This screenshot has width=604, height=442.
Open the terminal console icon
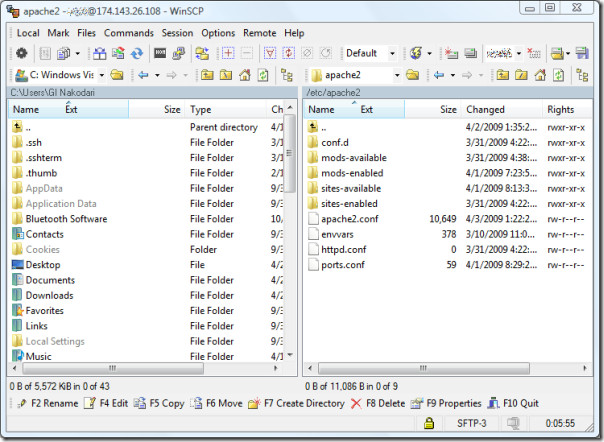click(x=160, y=53)
